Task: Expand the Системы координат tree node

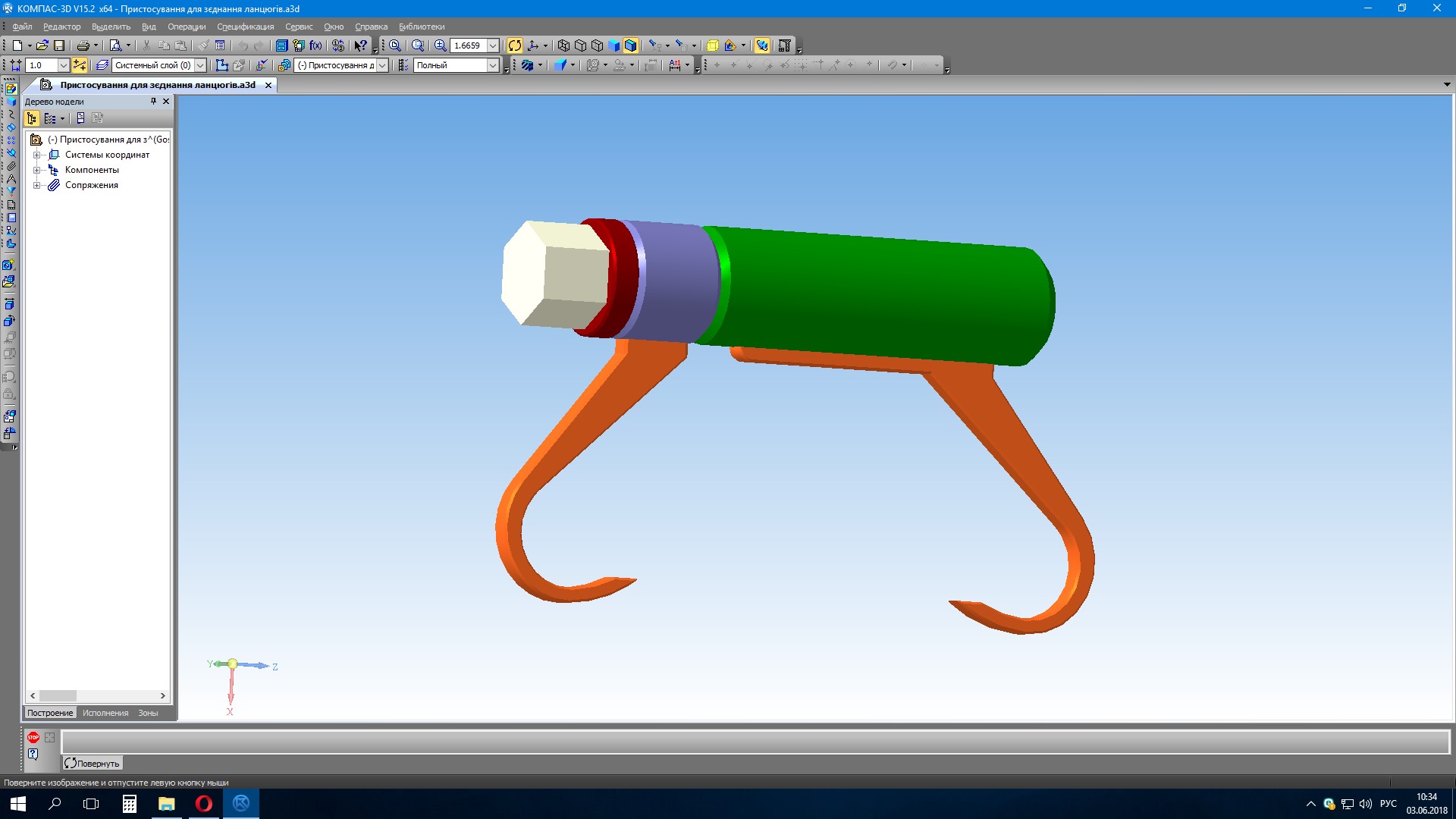Action: [36, 155]
